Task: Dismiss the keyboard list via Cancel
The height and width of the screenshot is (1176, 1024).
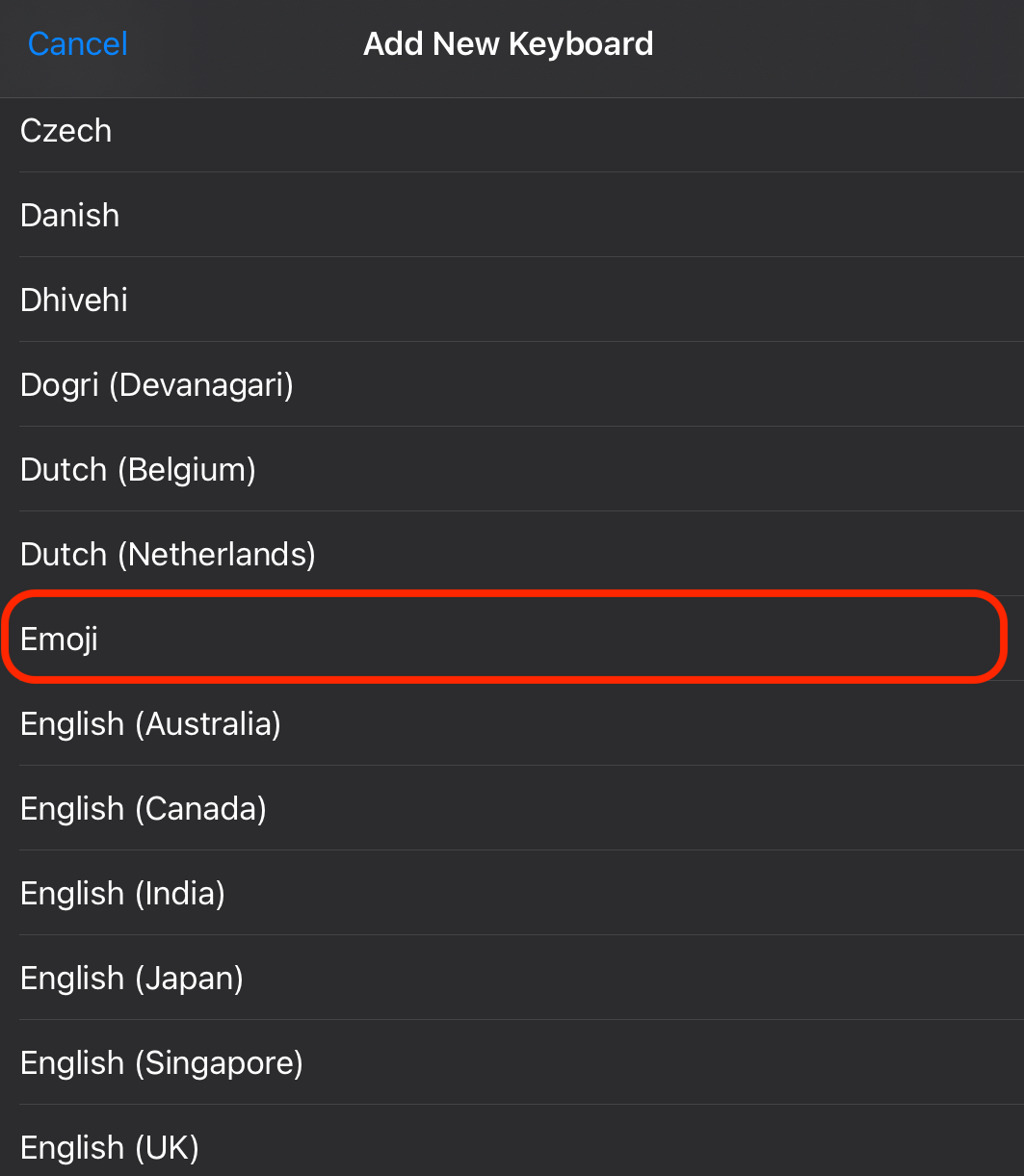Action: 78,44
